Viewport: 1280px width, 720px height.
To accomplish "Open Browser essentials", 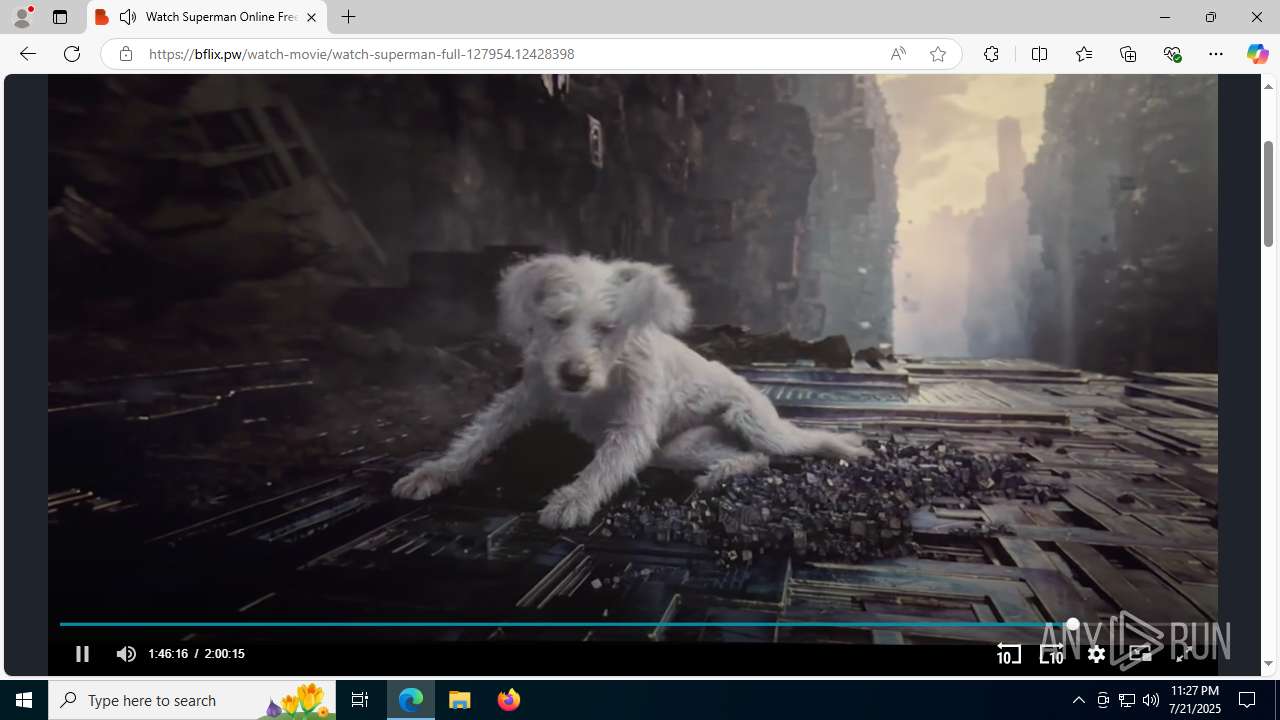I will [x=1172, y=54].
